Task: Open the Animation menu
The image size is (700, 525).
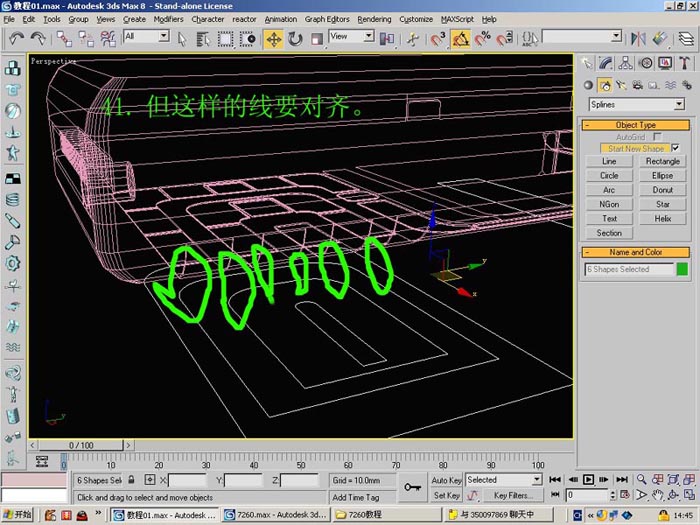Action: 280,19
